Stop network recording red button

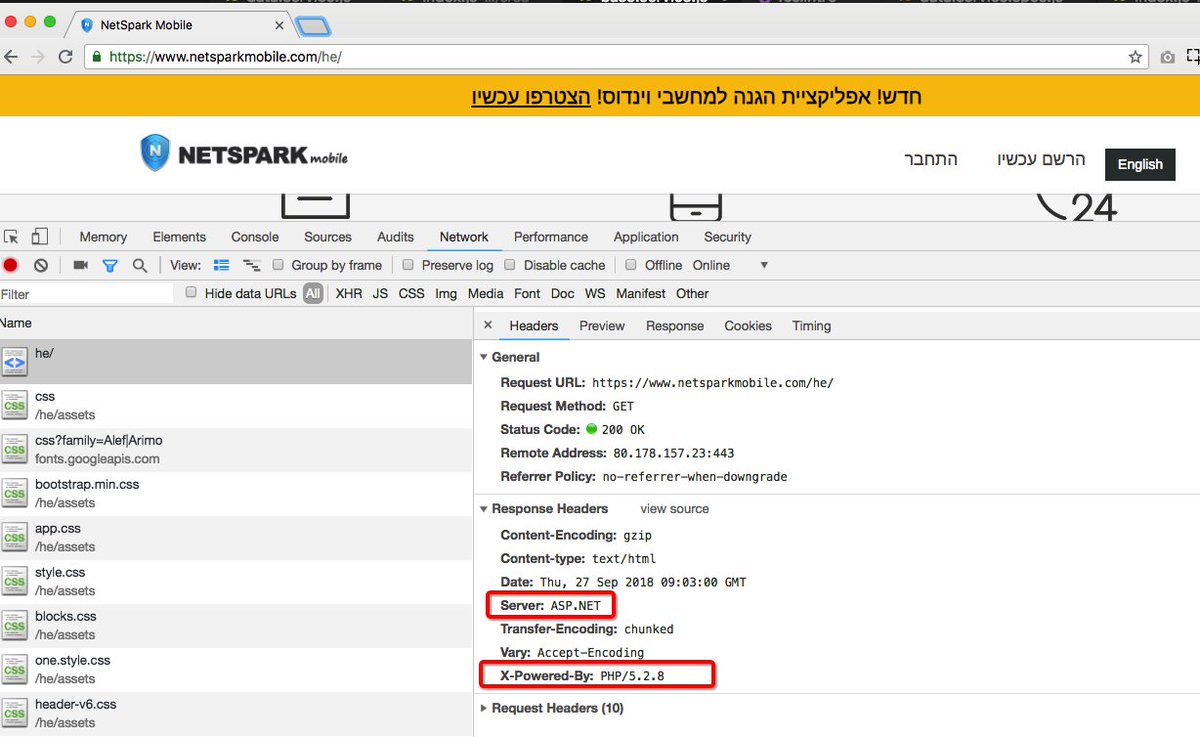[x=11, y=265]
